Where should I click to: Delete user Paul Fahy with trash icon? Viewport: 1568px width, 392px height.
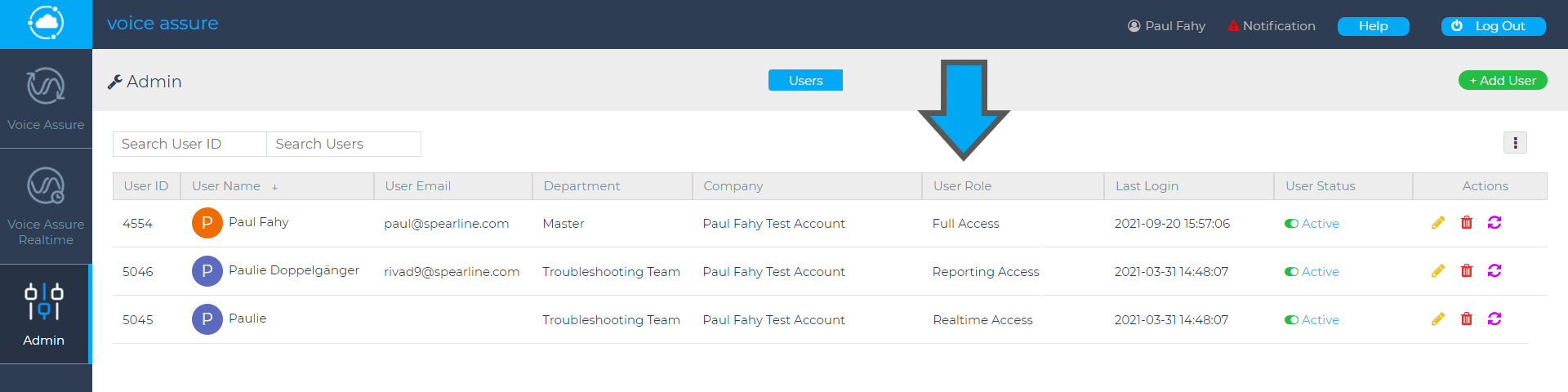coord(1467,223)
